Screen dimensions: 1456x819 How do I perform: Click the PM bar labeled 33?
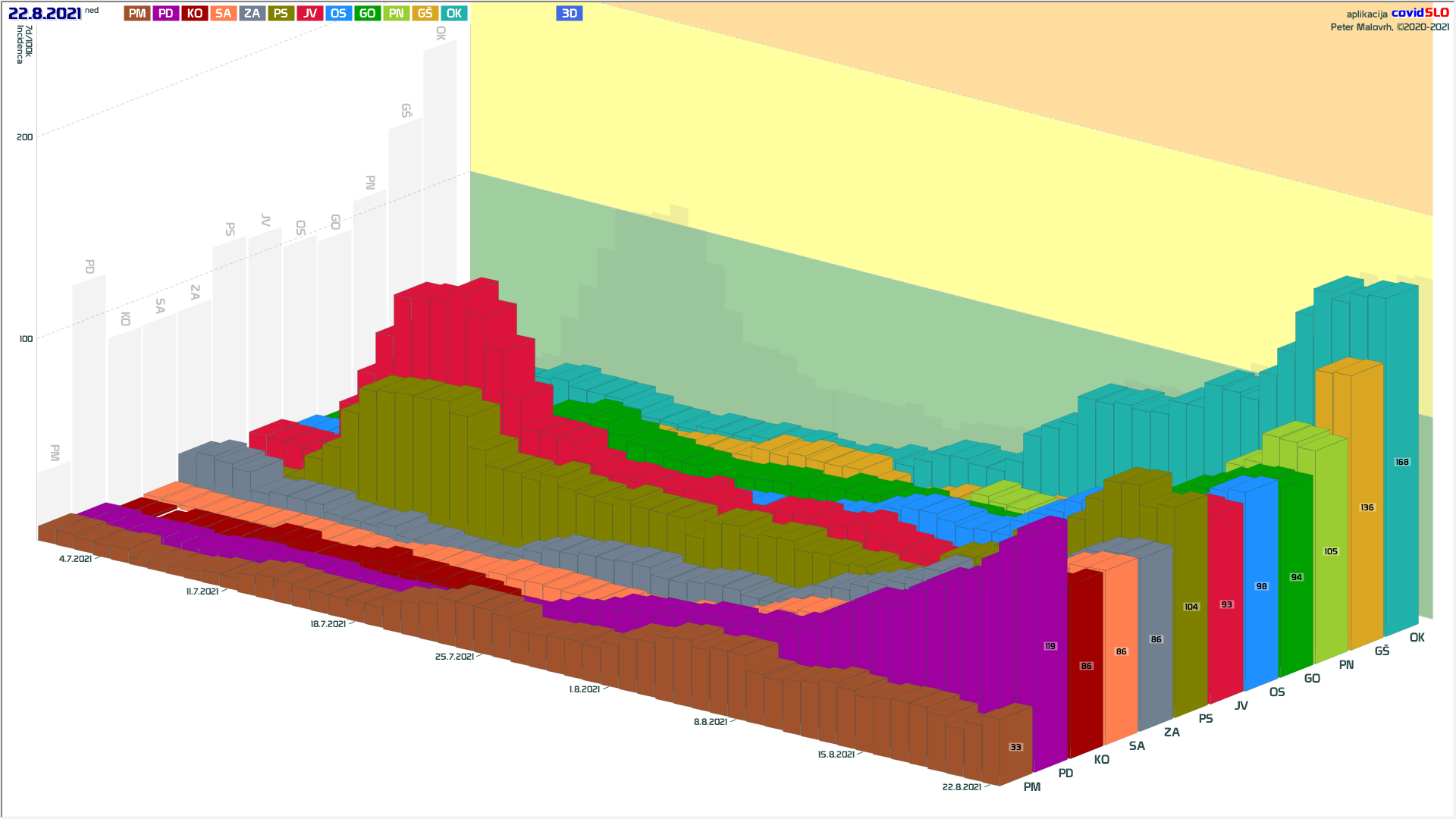(1015, 747)
